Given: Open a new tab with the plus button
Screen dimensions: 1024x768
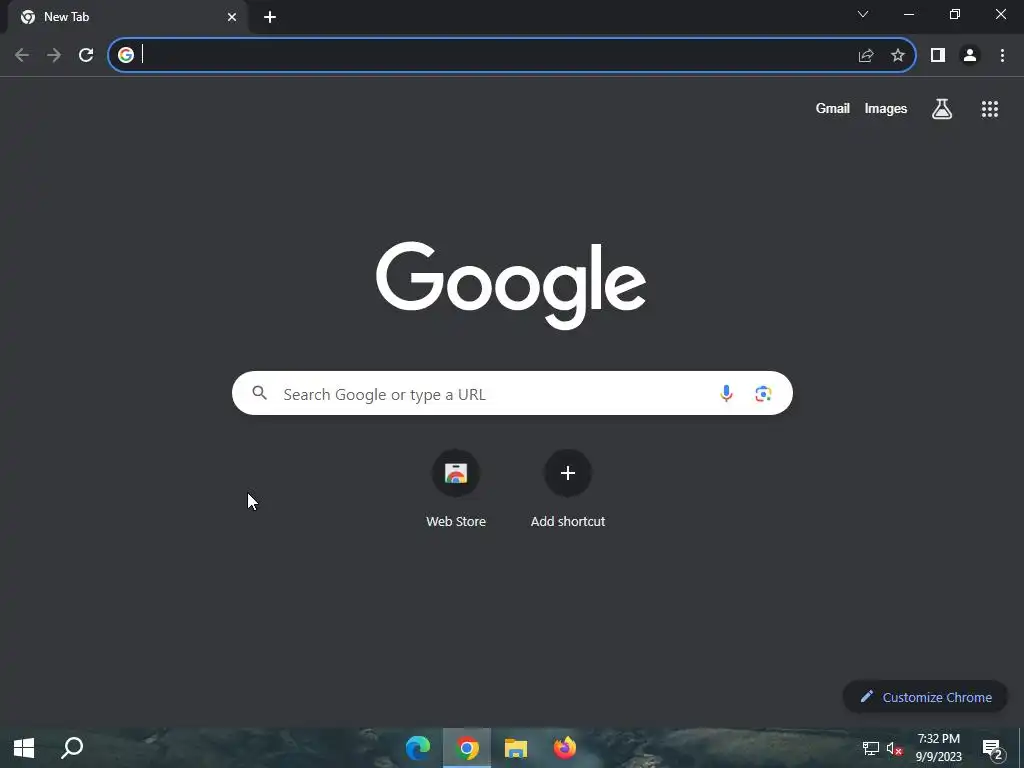Looking at the screenshot, I should pyautogui.click(x=270, y=17).
